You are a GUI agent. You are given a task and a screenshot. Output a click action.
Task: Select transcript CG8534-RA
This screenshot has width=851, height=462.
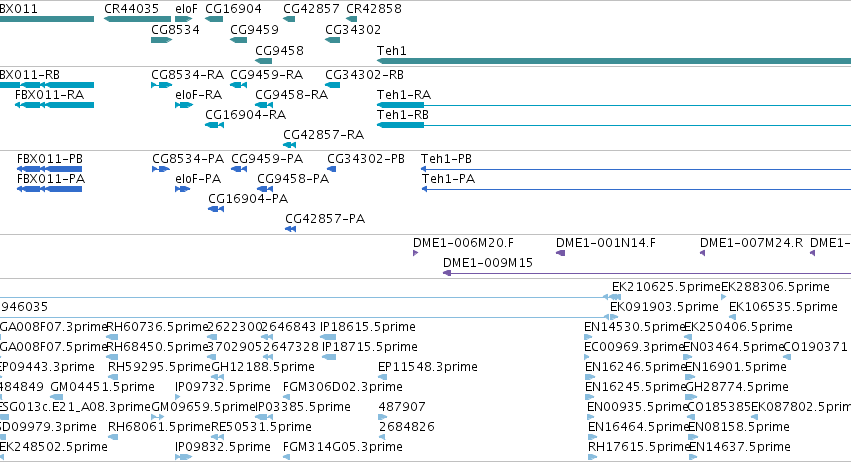coord(187,74)
